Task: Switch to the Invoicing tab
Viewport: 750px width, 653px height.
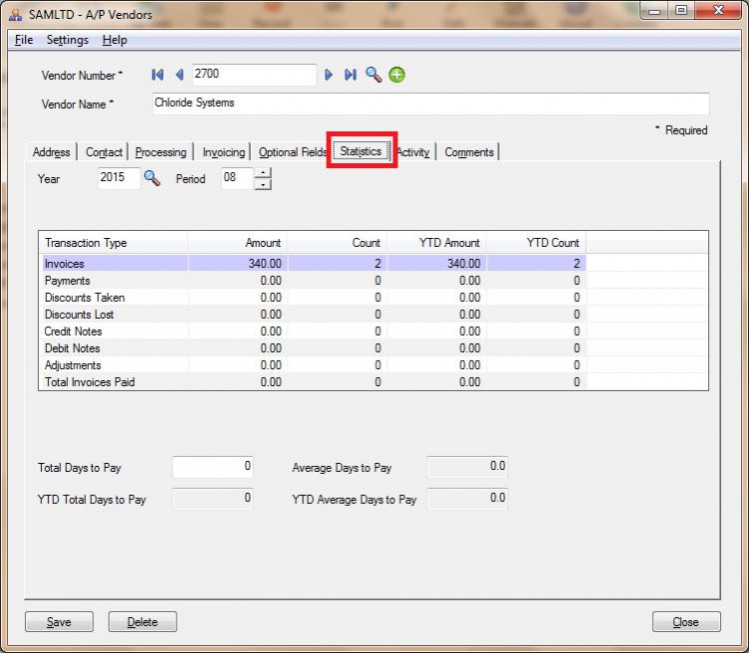Action: pyautogui.click(x=223, y=152)
